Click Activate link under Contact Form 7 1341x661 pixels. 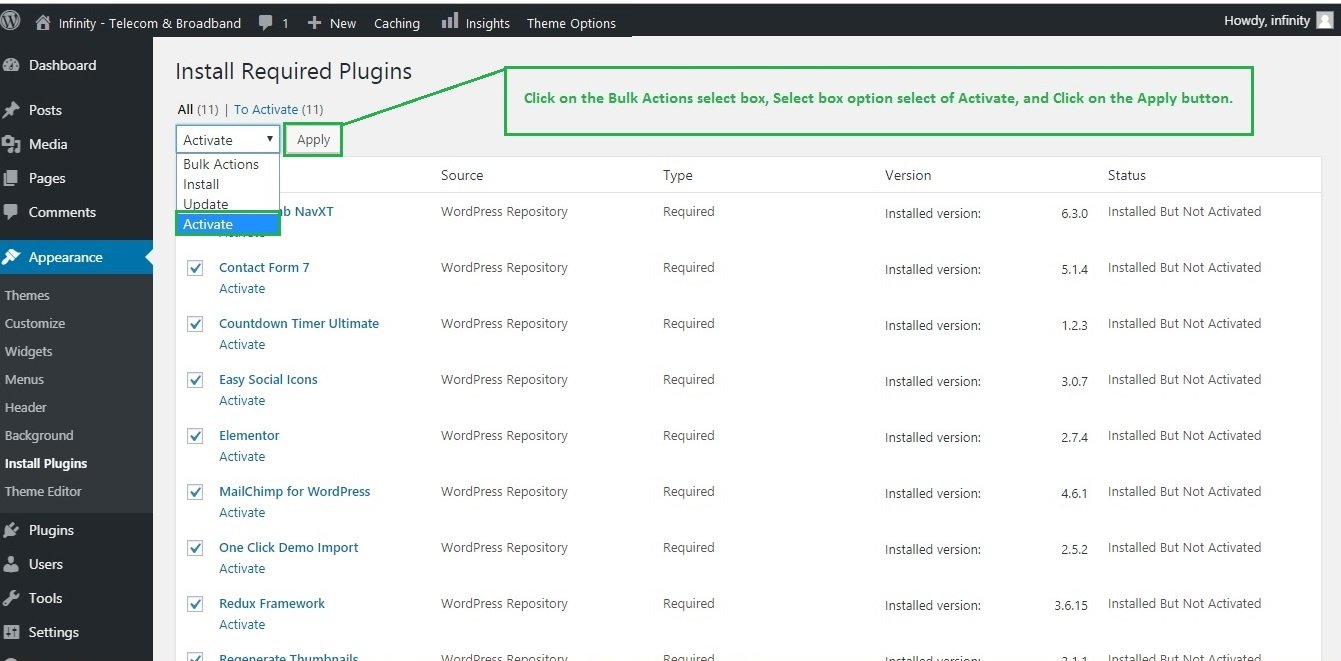click(242, 289)
